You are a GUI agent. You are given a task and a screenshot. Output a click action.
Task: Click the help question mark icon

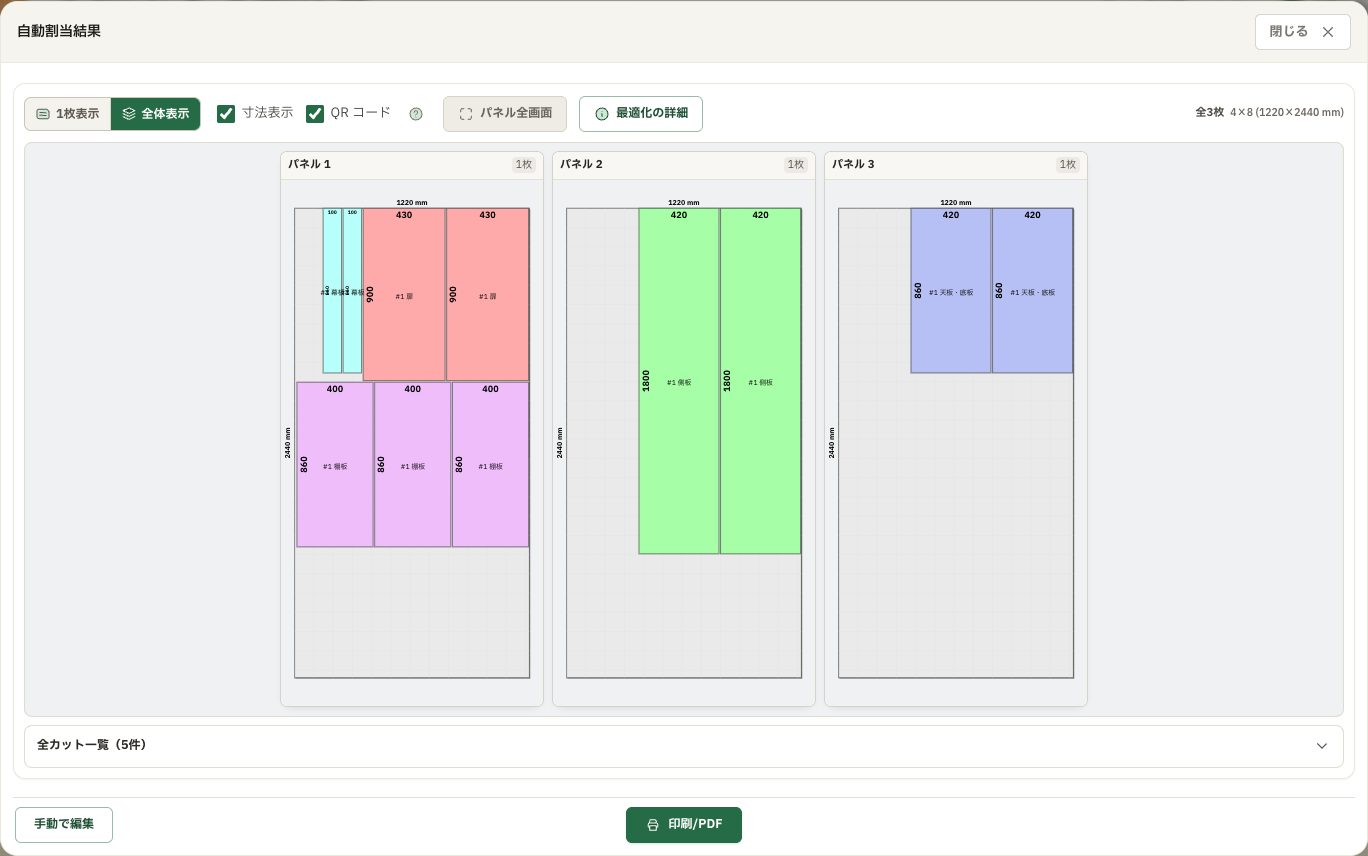(x=416, y=114)
